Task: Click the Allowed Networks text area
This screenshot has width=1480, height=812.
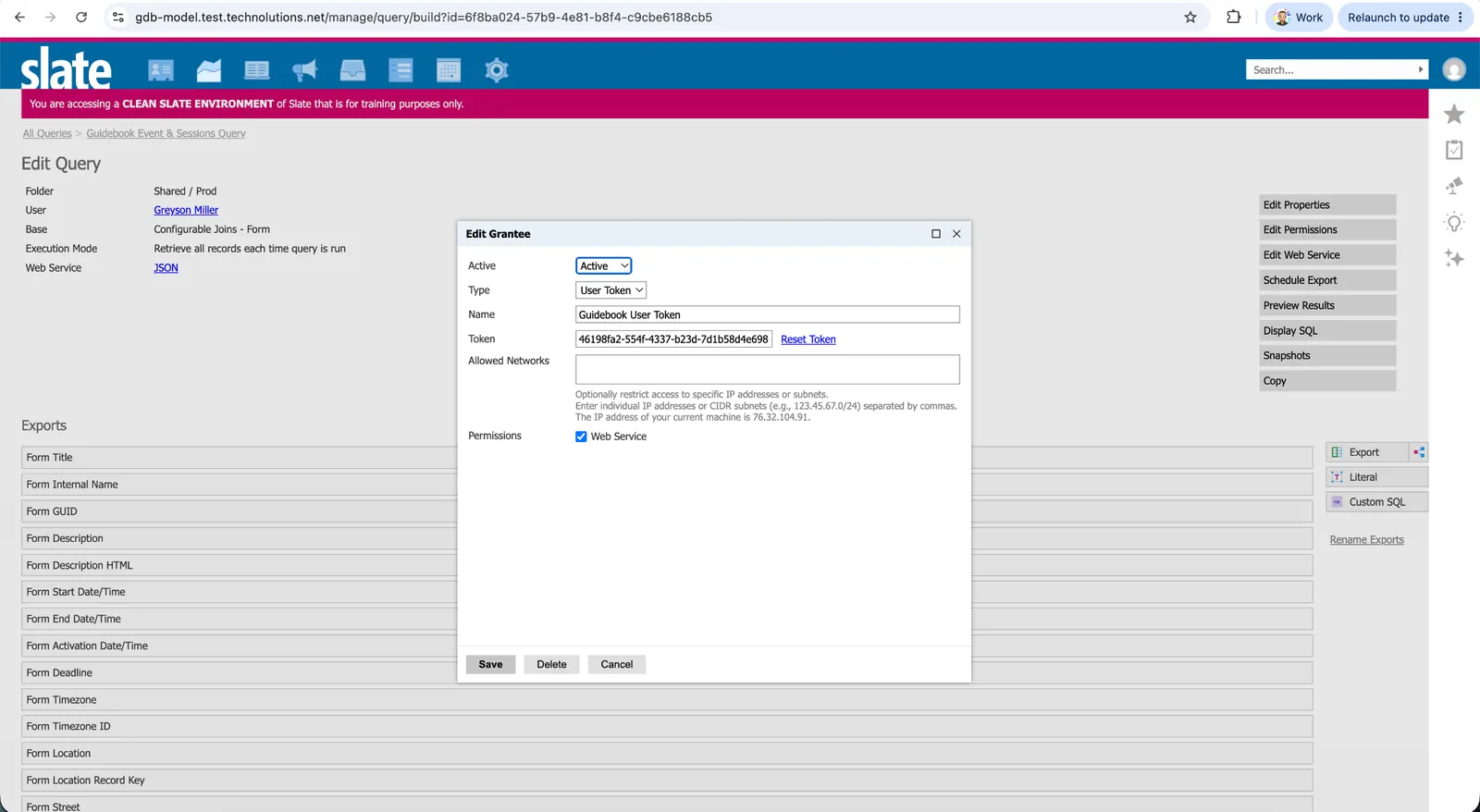Action: click(x=768, y=369)
